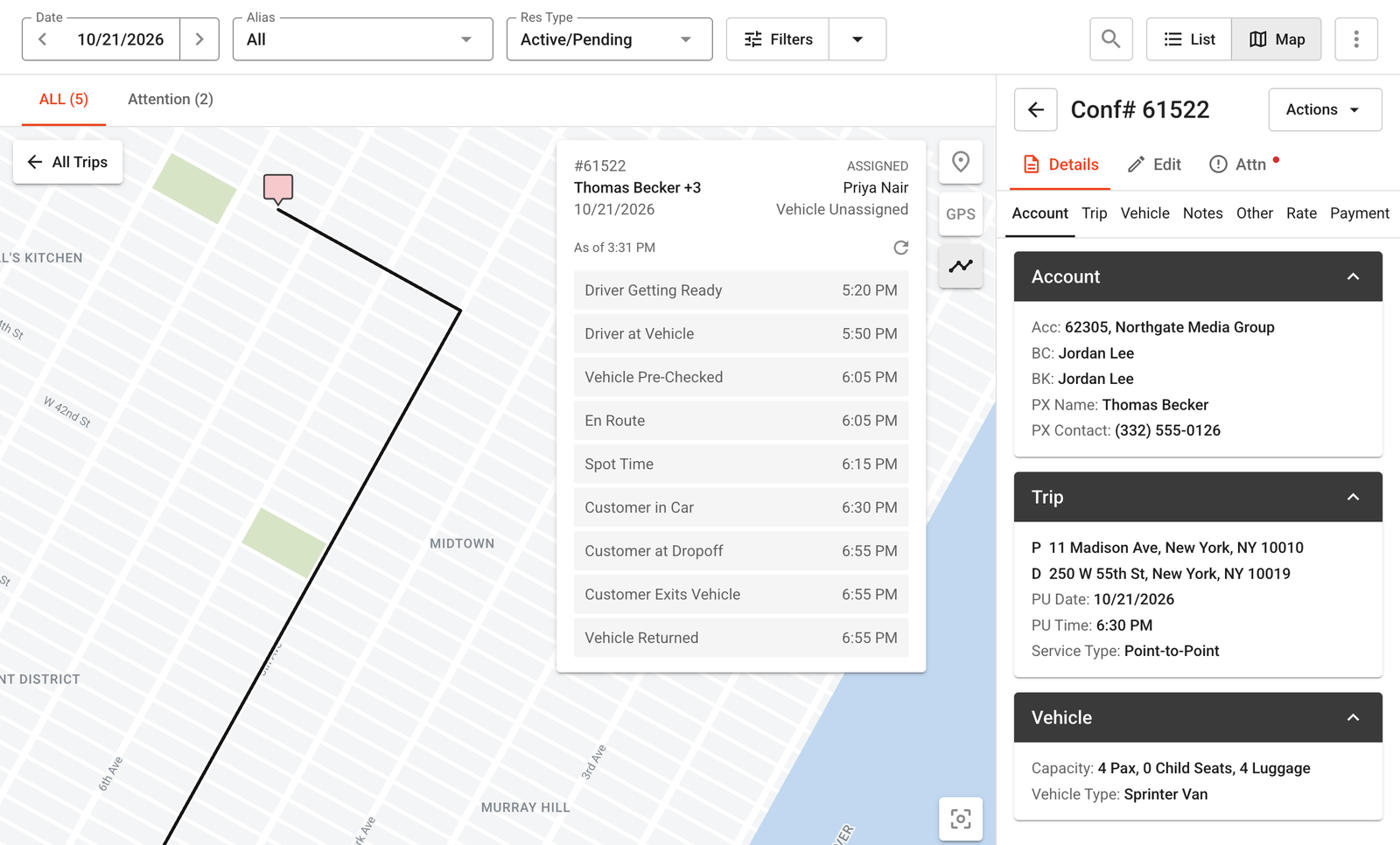Click the date field 10/21/2026

pos(120,39)
